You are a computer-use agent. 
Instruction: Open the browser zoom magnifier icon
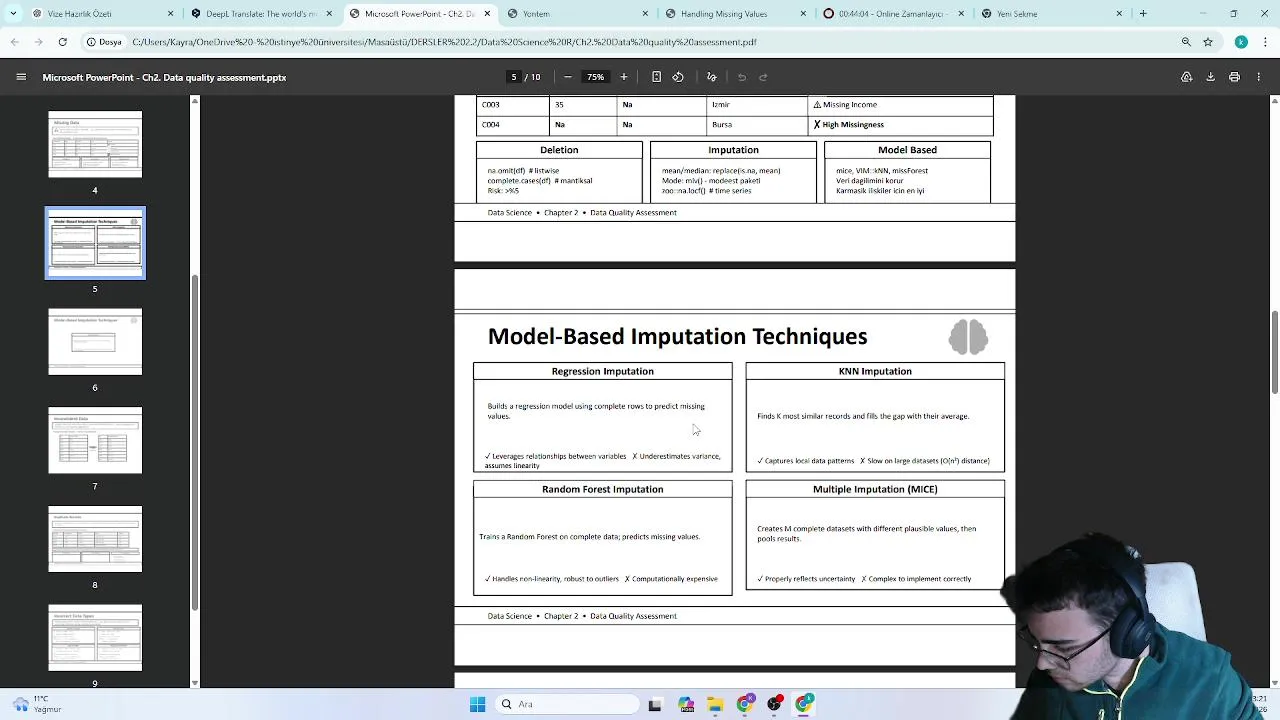1186,42
